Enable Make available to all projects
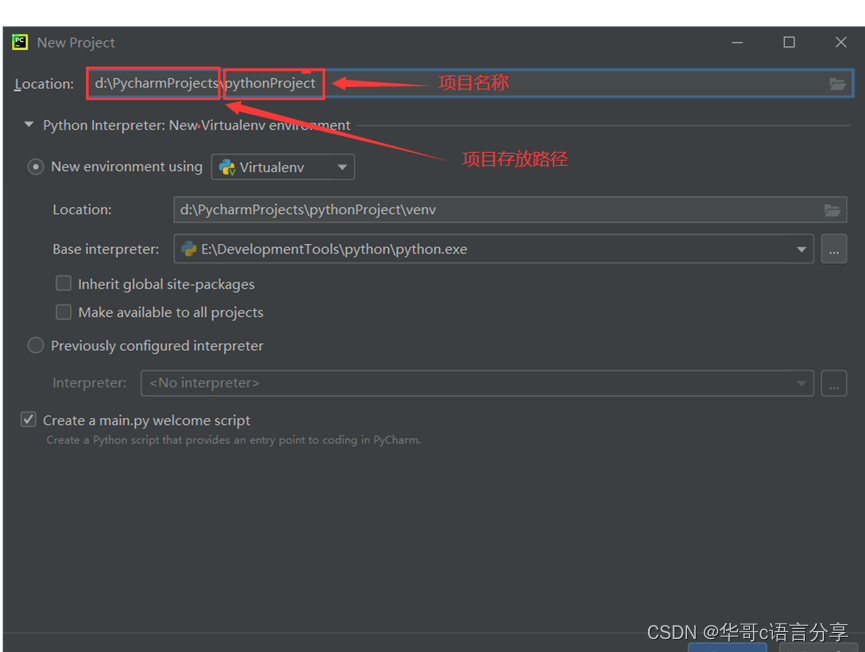 click(63, 312)
